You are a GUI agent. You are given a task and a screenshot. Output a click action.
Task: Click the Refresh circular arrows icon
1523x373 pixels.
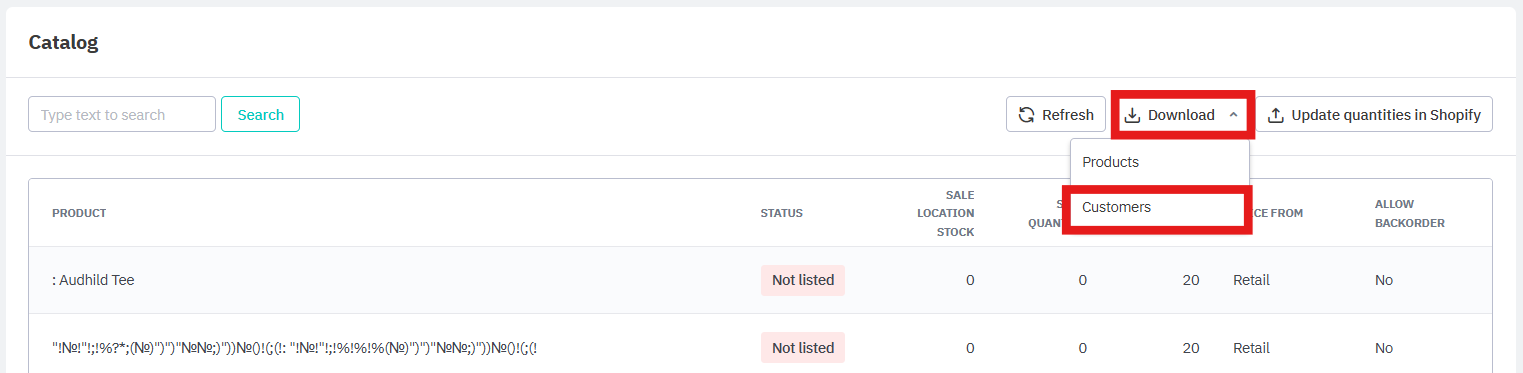tap(1026, 115)
